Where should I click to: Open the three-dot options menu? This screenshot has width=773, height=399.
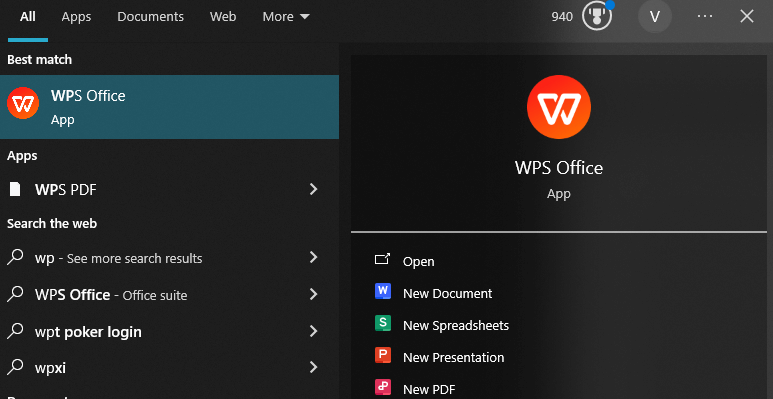705,16
